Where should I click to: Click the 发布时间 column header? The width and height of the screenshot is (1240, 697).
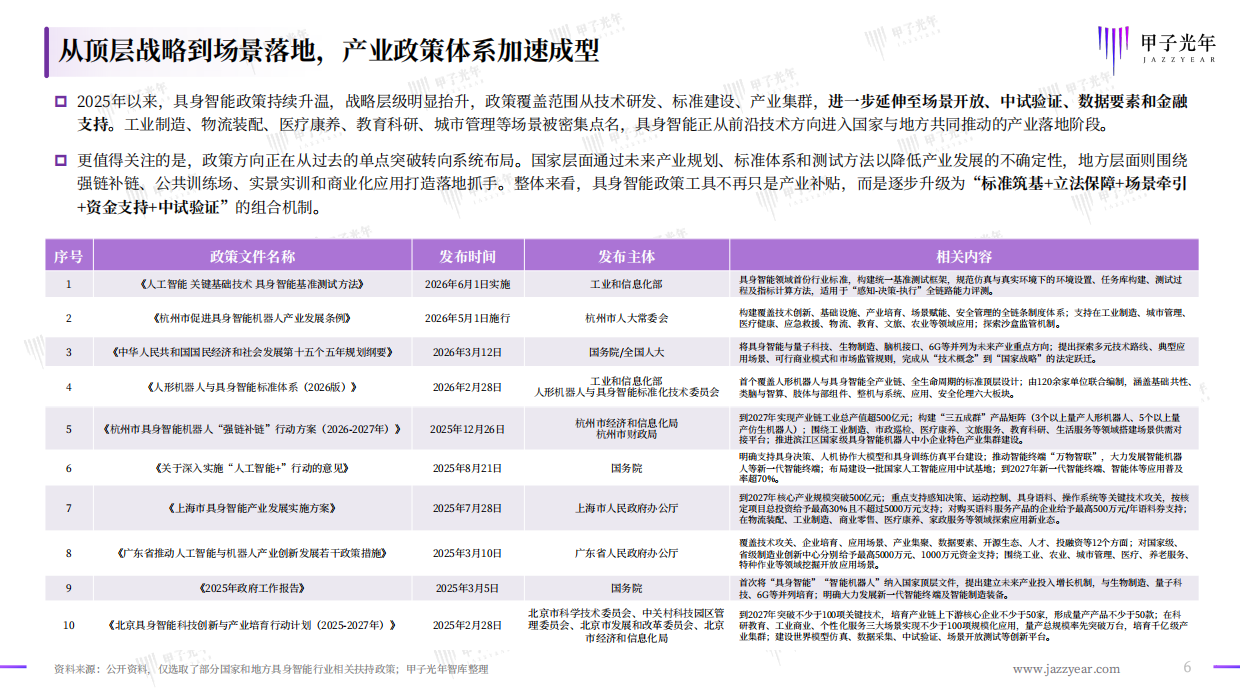pyautogui.click(x=467, y=256)
